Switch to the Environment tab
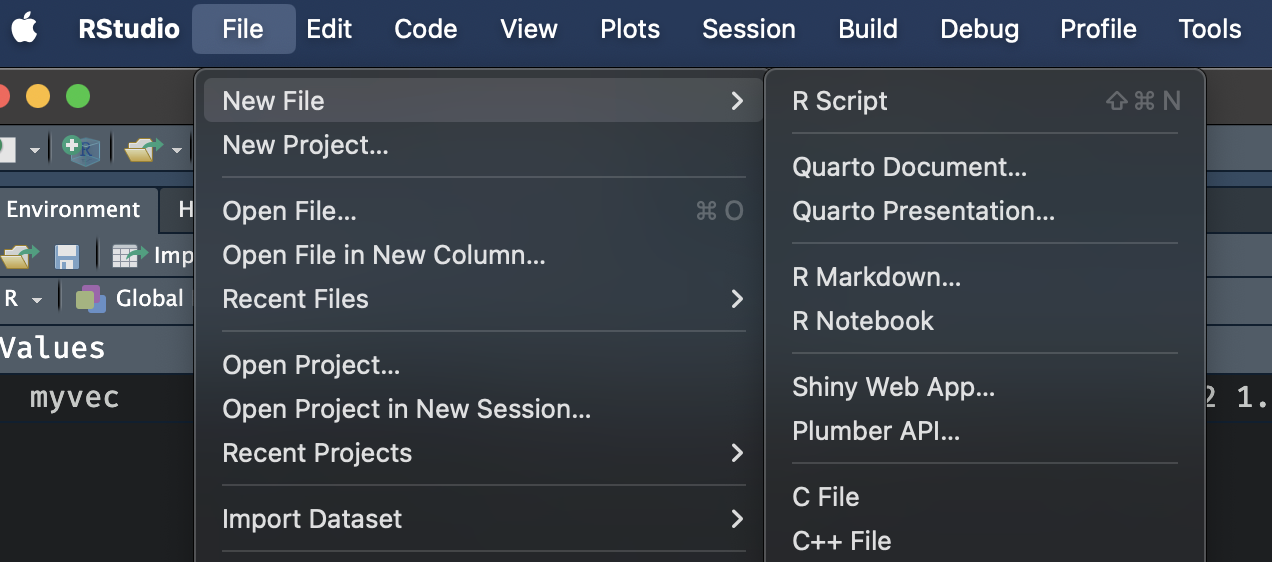 73,210
